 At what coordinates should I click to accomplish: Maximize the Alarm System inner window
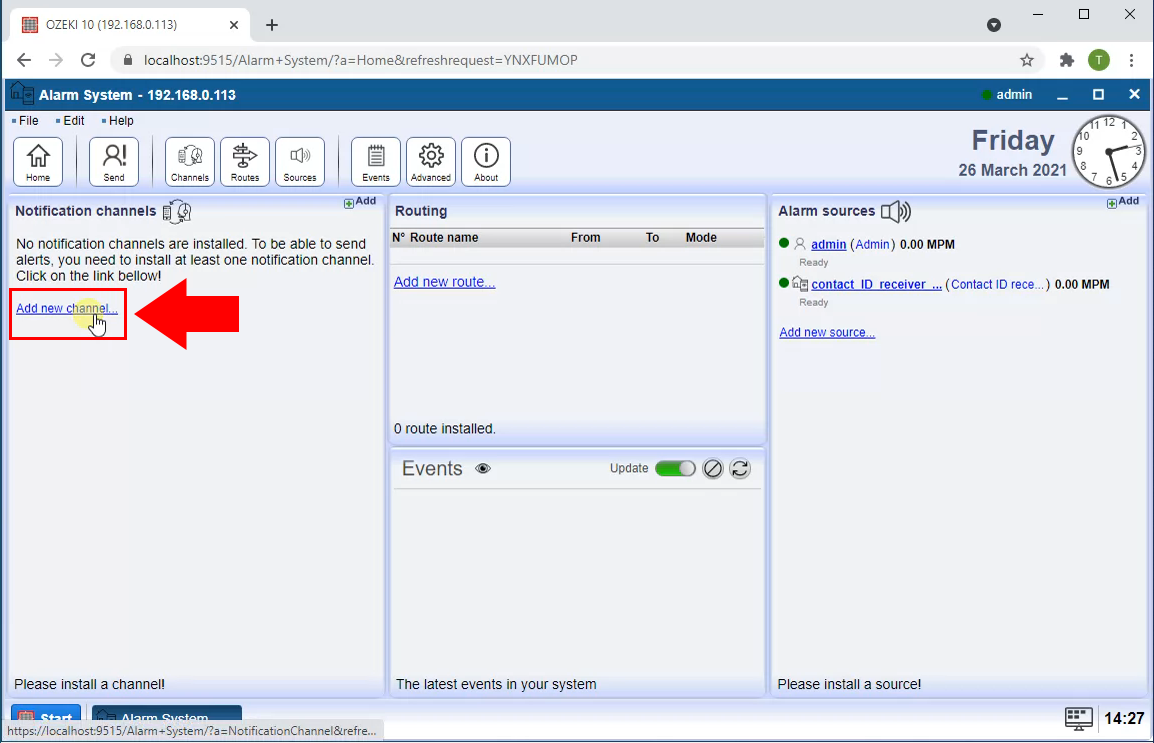[x=1098, y=94]
